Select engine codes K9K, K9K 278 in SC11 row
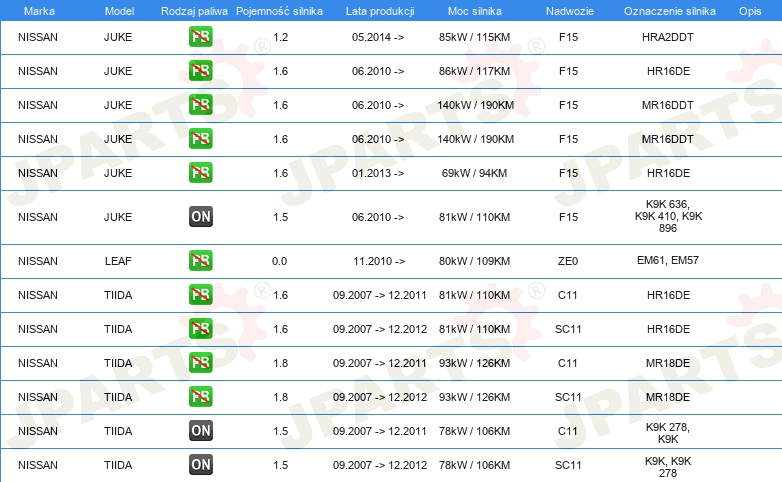Image resolution: width=782 pixels, height=482 pixels. click(668, 467)
